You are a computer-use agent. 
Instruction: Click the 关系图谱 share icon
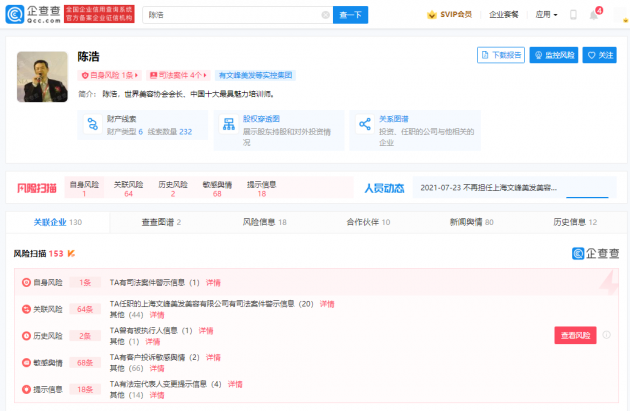click(365, 124)
